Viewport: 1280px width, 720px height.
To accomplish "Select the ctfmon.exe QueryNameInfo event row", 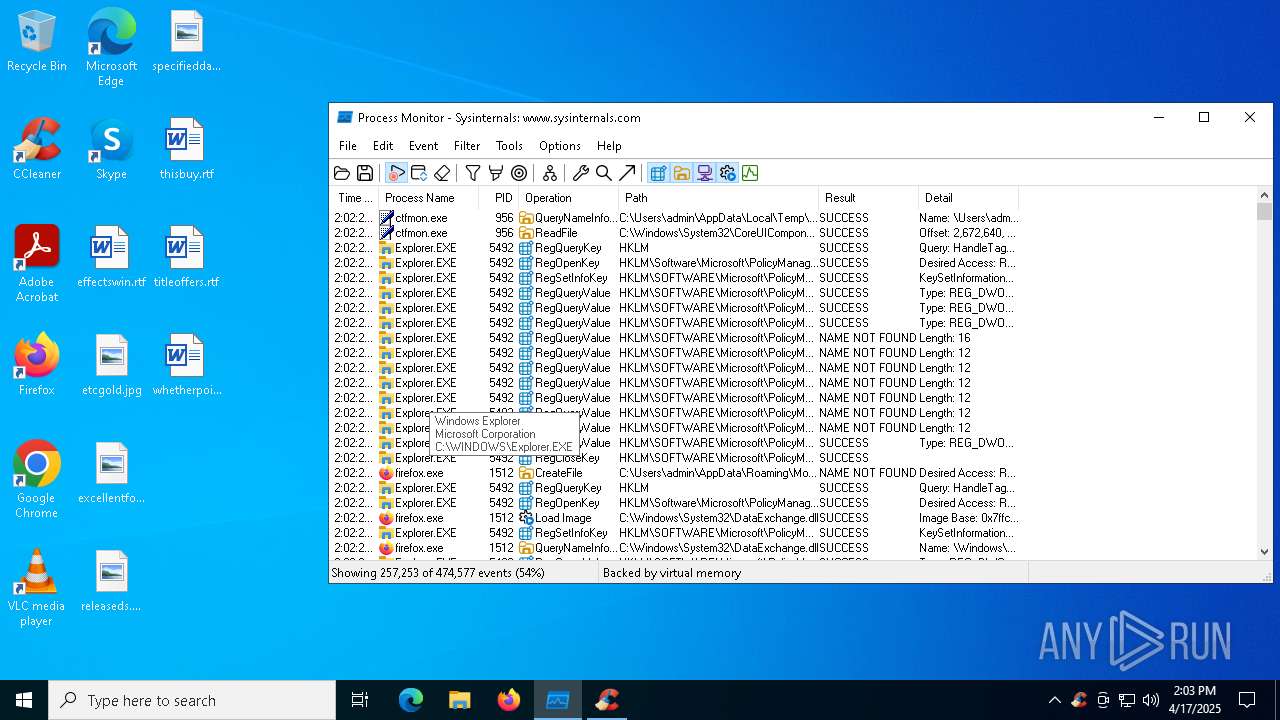I will pos(676,218).
